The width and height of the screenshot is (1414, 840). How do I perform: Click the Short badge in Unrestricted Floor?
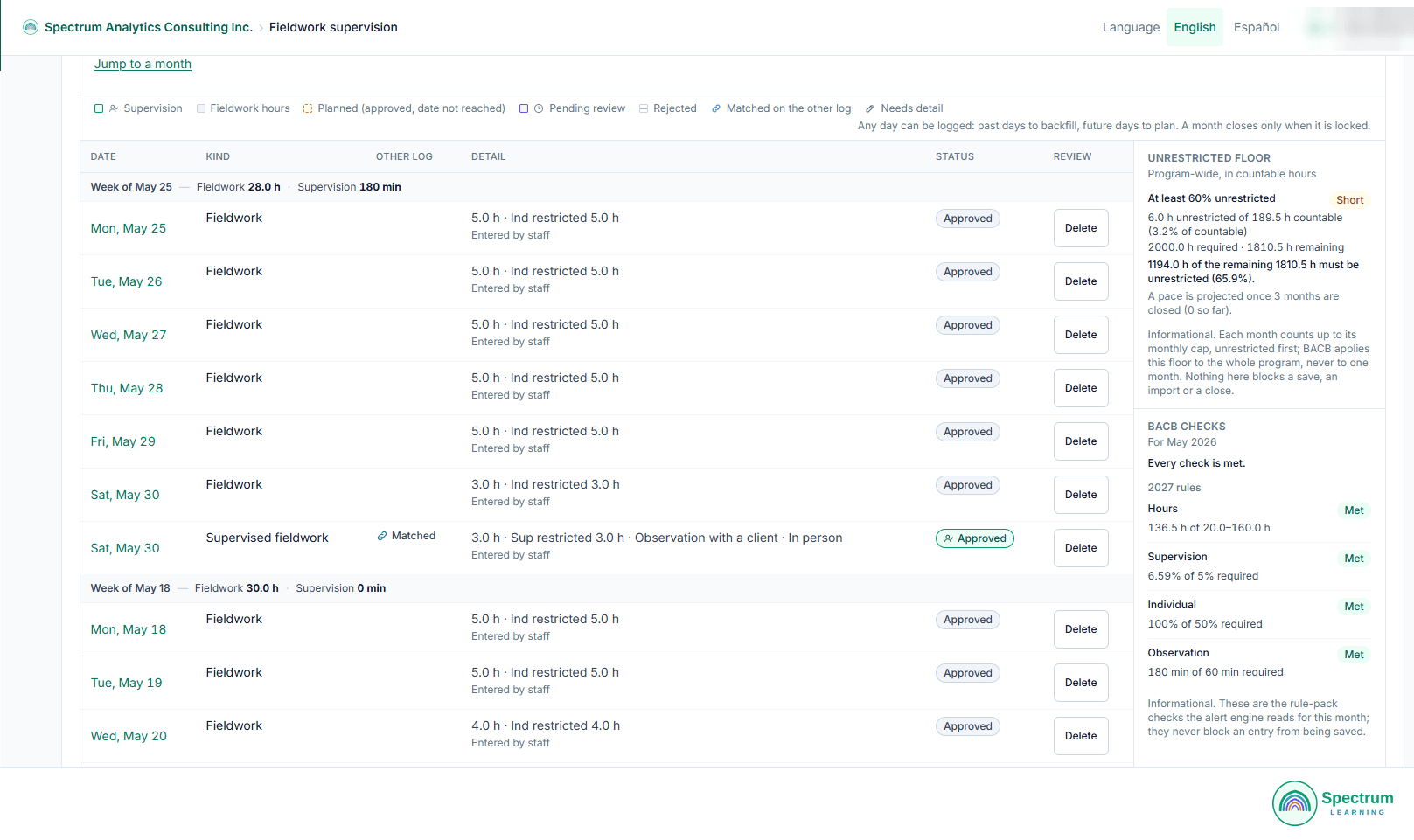(1349, 200)
